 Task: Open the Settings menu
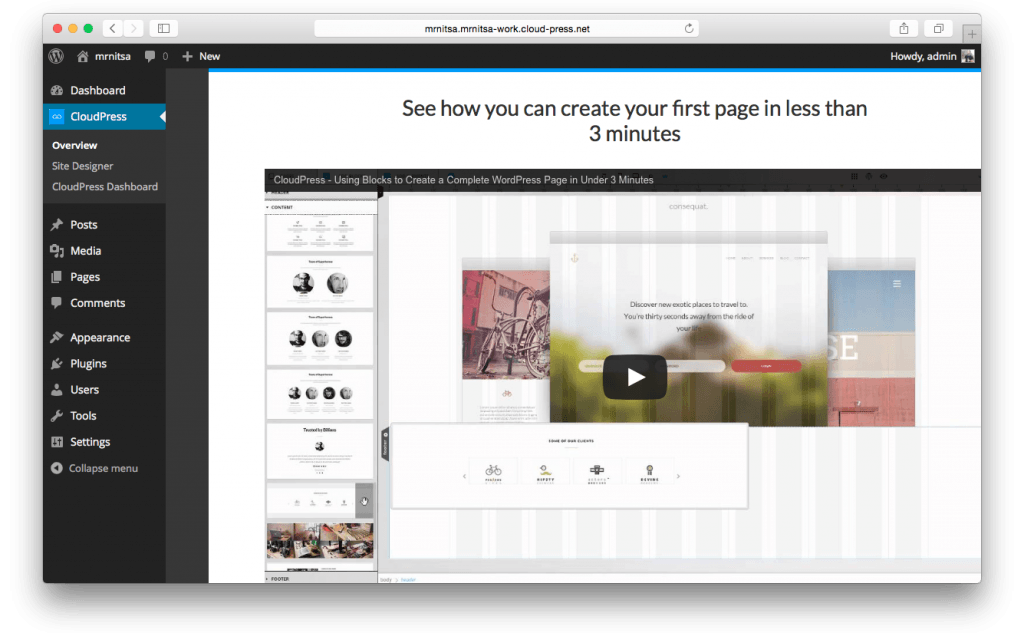(x=90, y=442)
